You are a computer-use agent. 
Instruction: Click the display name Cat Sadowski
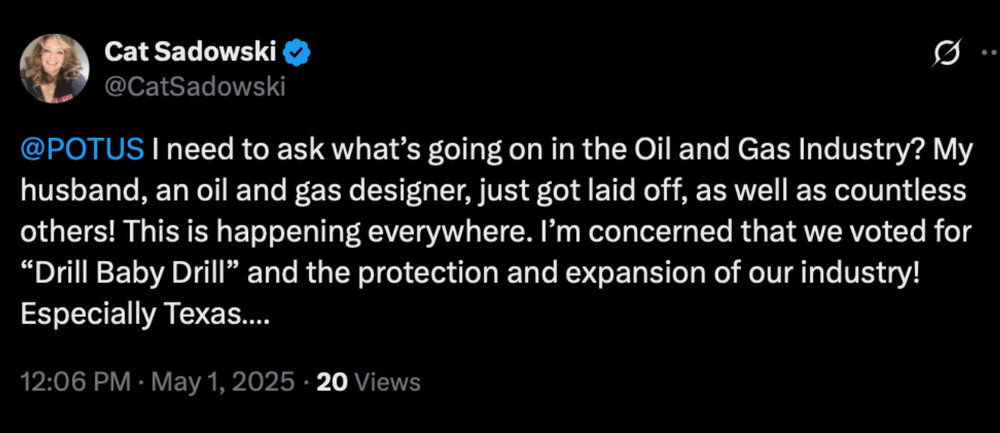200,51
